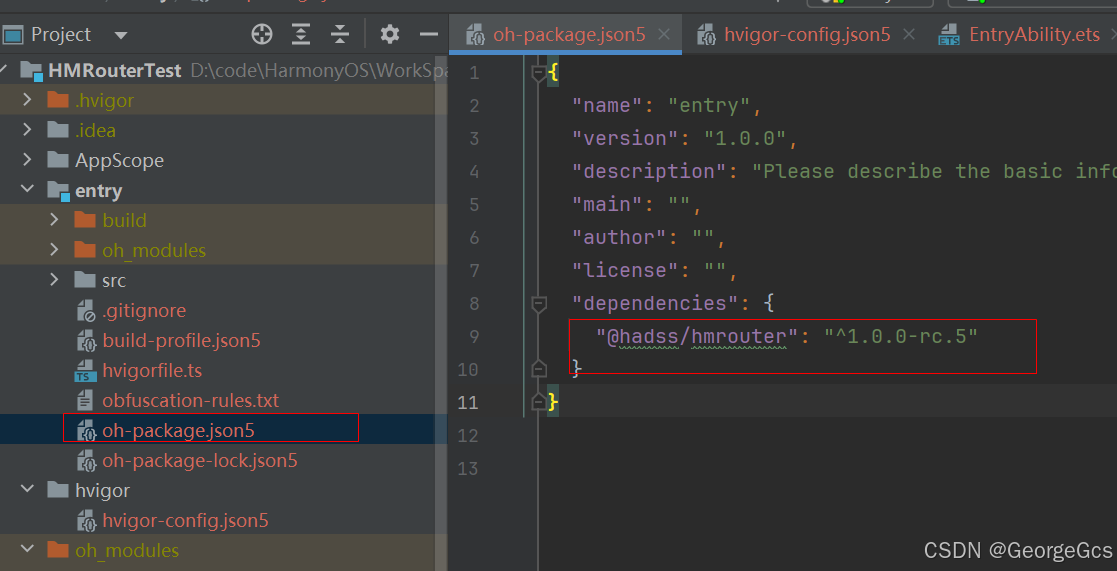
Task: Open hvigorfile.ts in the tree
Action: point(152,370)
